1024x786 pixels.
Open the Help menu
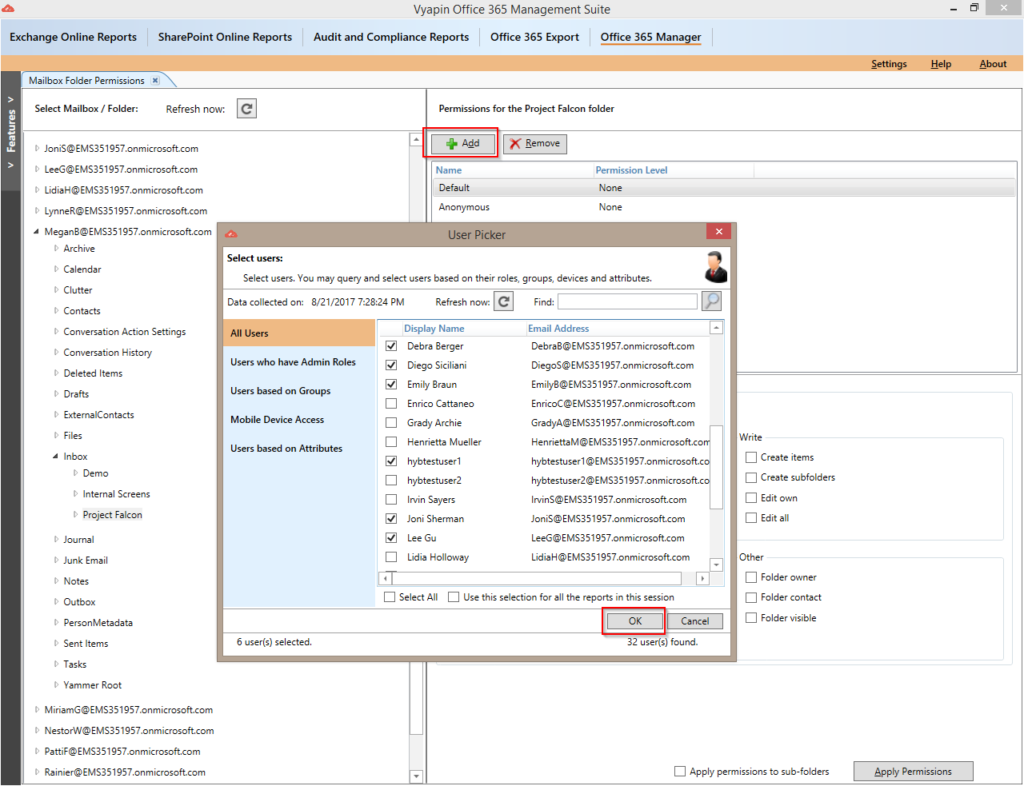[940, 63]
